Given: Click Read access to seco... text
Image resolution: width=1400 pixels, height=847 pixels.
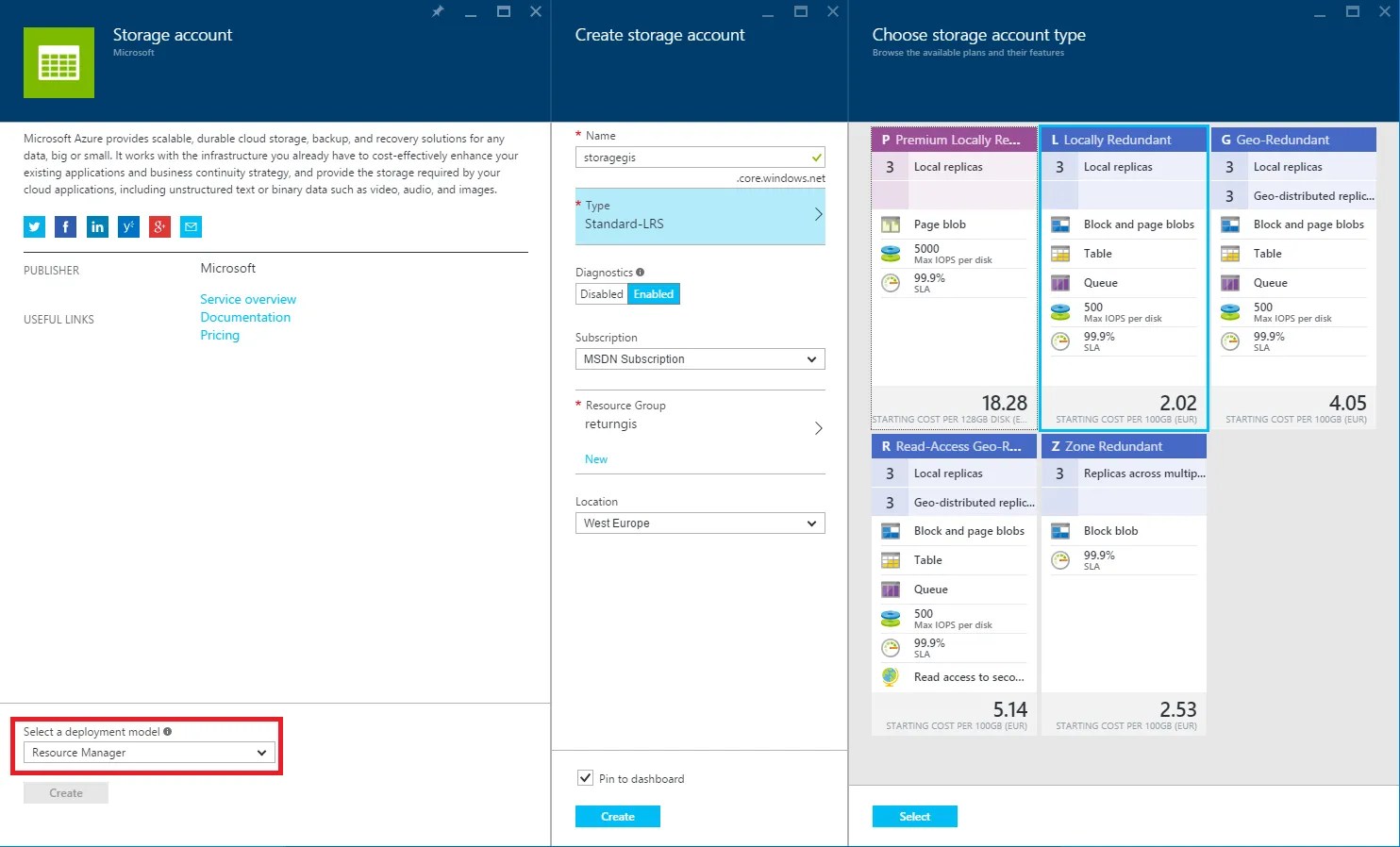Looking at the screenshot, I should pos(969,677).
